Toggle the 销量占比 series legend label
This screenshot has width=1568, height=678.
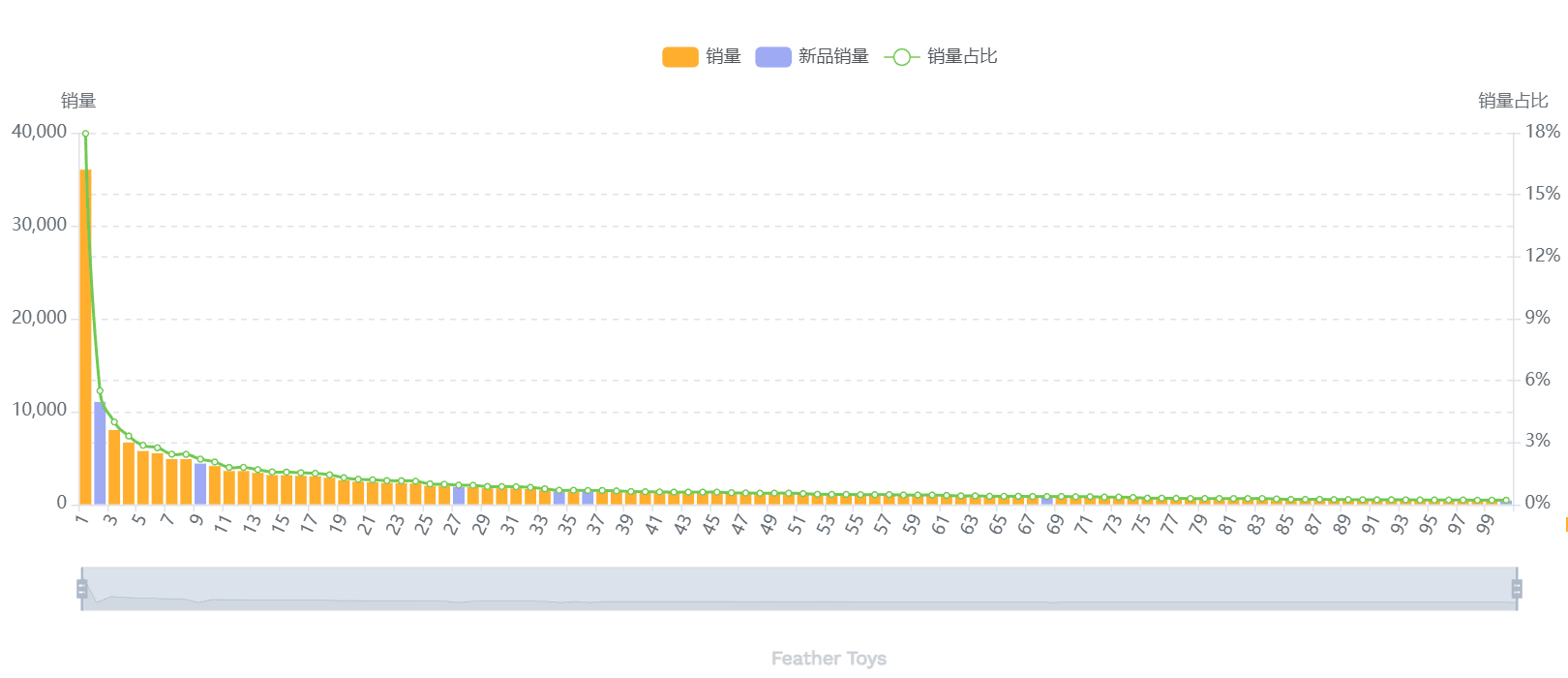pos(961,57)
